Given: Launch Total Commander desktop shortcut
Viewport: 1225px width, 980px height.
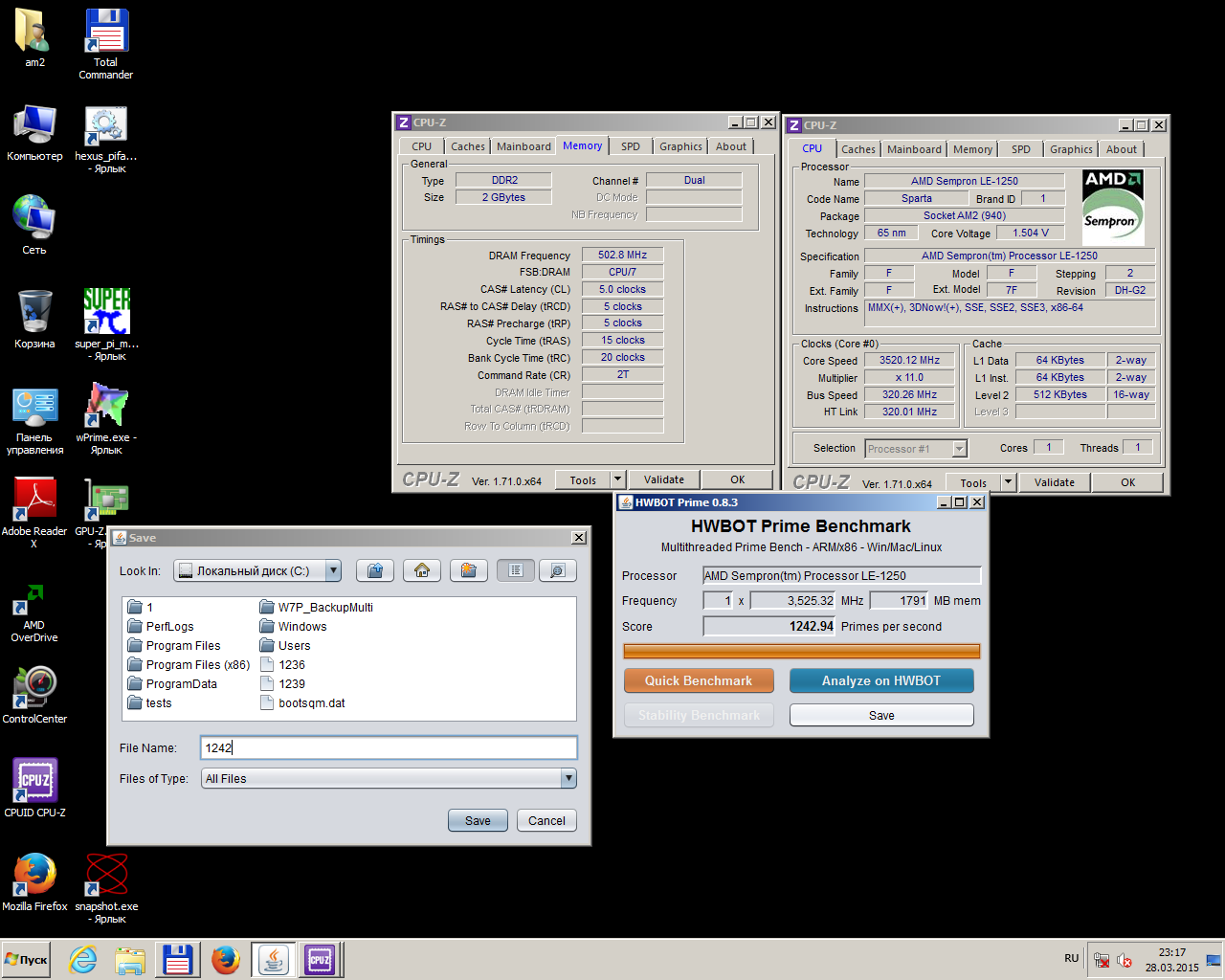Looking at the screenshot, I should pyautogui.click(x=106, y=44).
